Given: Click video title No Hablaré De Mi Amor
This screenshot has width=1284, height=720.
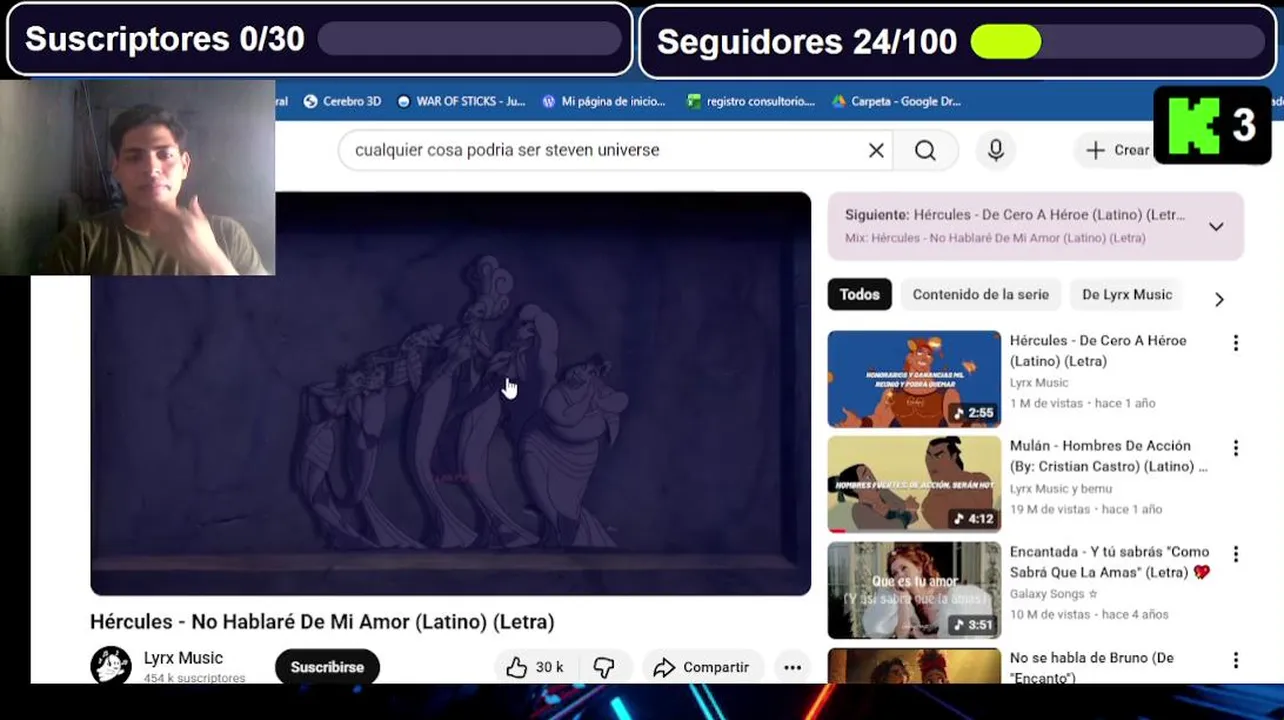Looking at the screenshot, I should (x=322, y=622).
